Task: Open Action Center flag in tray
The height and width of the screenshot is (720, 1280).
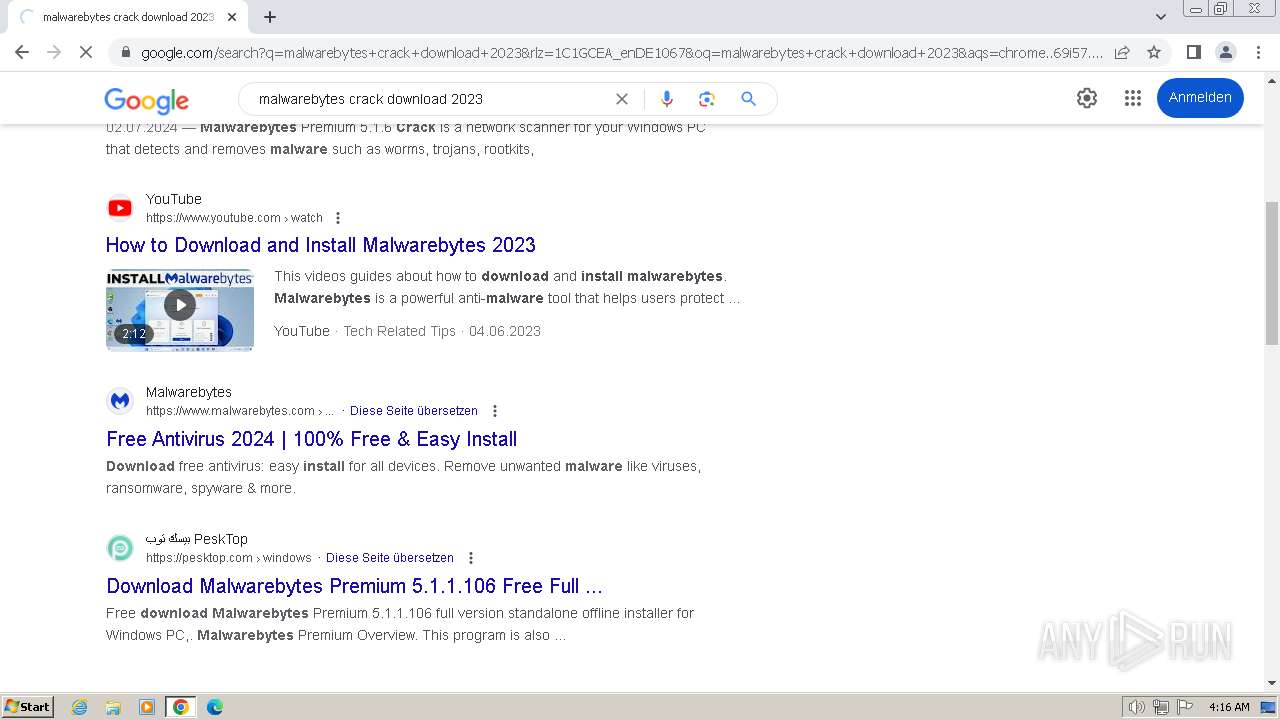Action: click(x=1186, y=707)
